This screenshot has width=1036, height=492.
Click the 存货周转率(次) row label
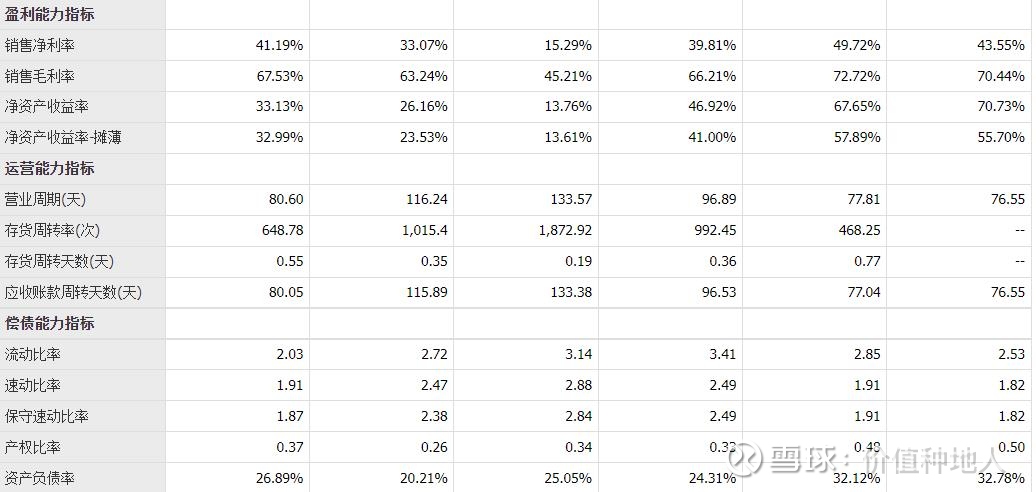point(52,230)
